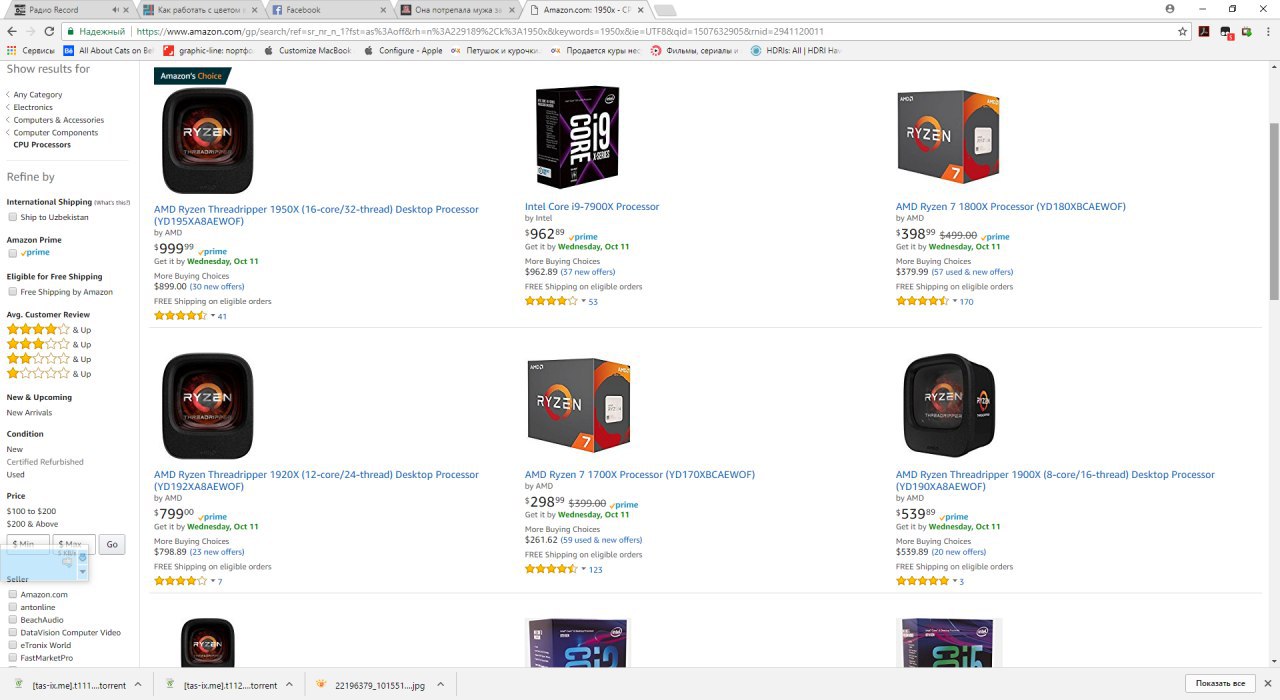Expand rating breakdown for 1800X (170 reviews)
This screenshot has height=700, width=1280.
pos(955,301)
